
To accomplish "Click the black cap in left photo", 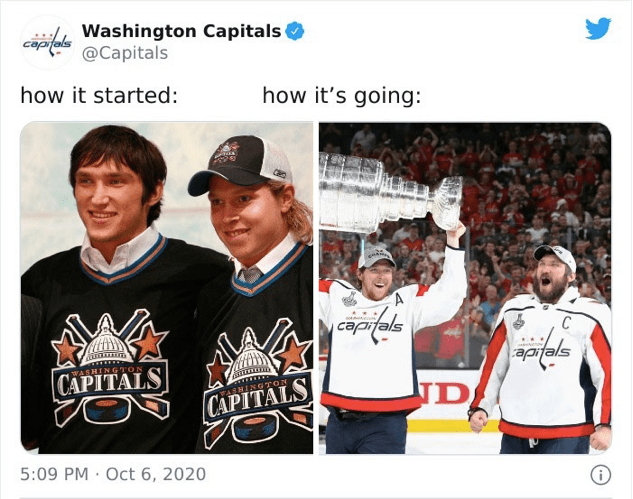I will [241, 164].
